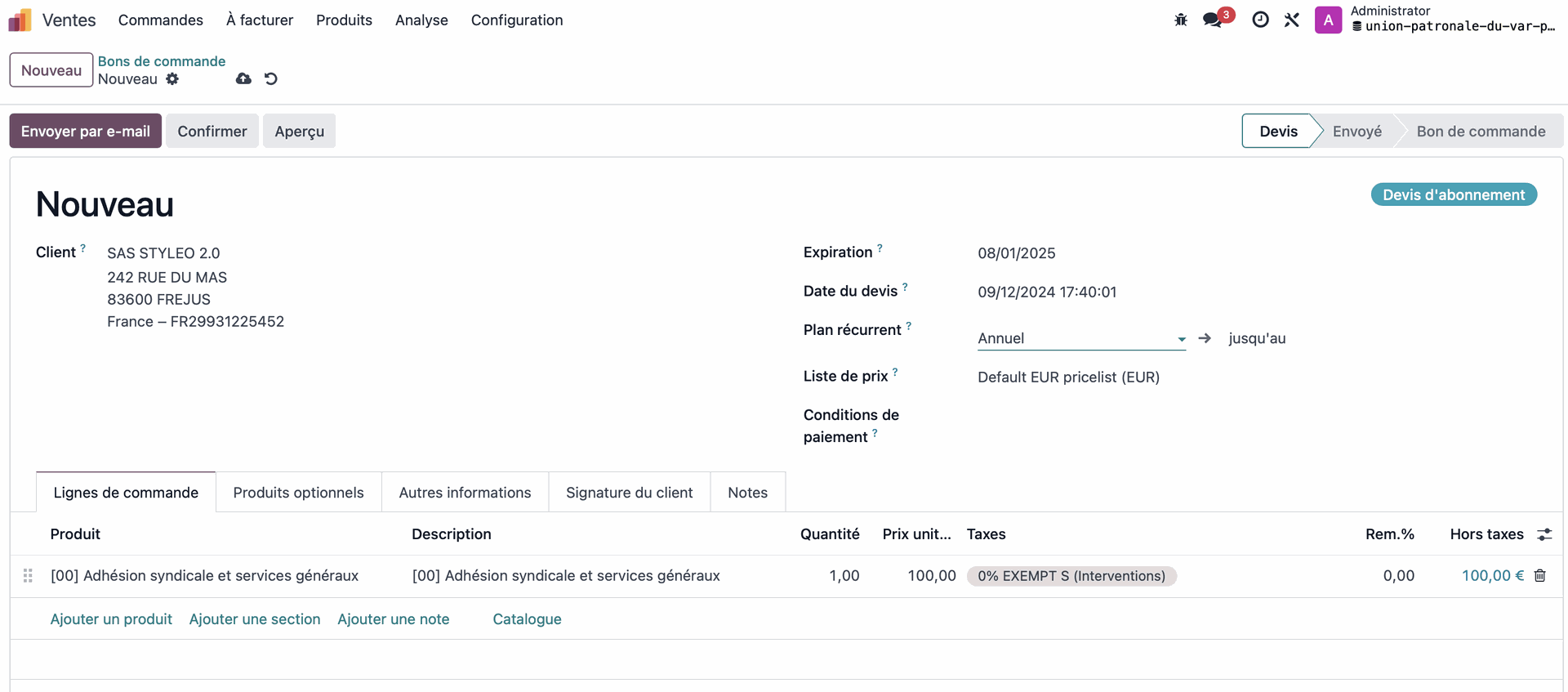1568x692 pixels.
Task: Click the cloud save record icon
Action: [x=243, y=79]
